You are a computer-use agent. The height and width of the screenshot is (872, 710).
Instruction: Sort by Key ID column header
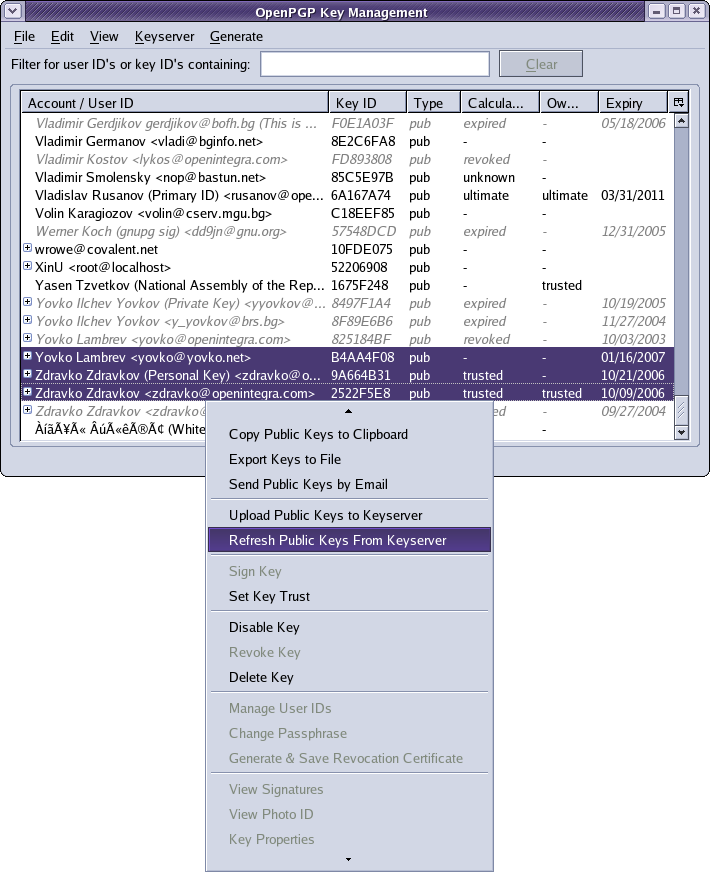click(x=368, y=103)
